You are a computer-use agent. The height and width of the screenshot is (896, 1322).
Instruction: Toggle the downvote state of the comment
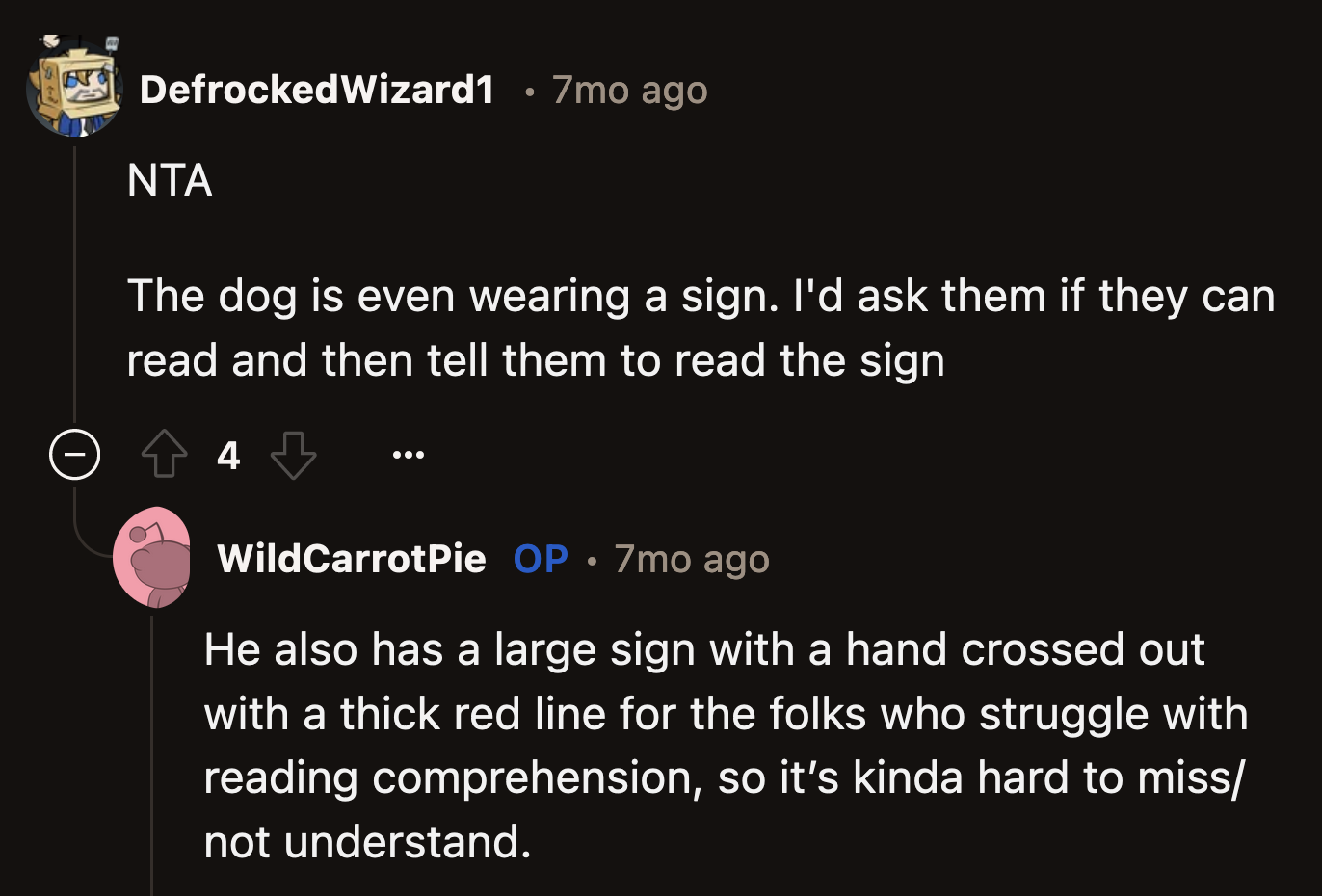click(x=292, y=454)
